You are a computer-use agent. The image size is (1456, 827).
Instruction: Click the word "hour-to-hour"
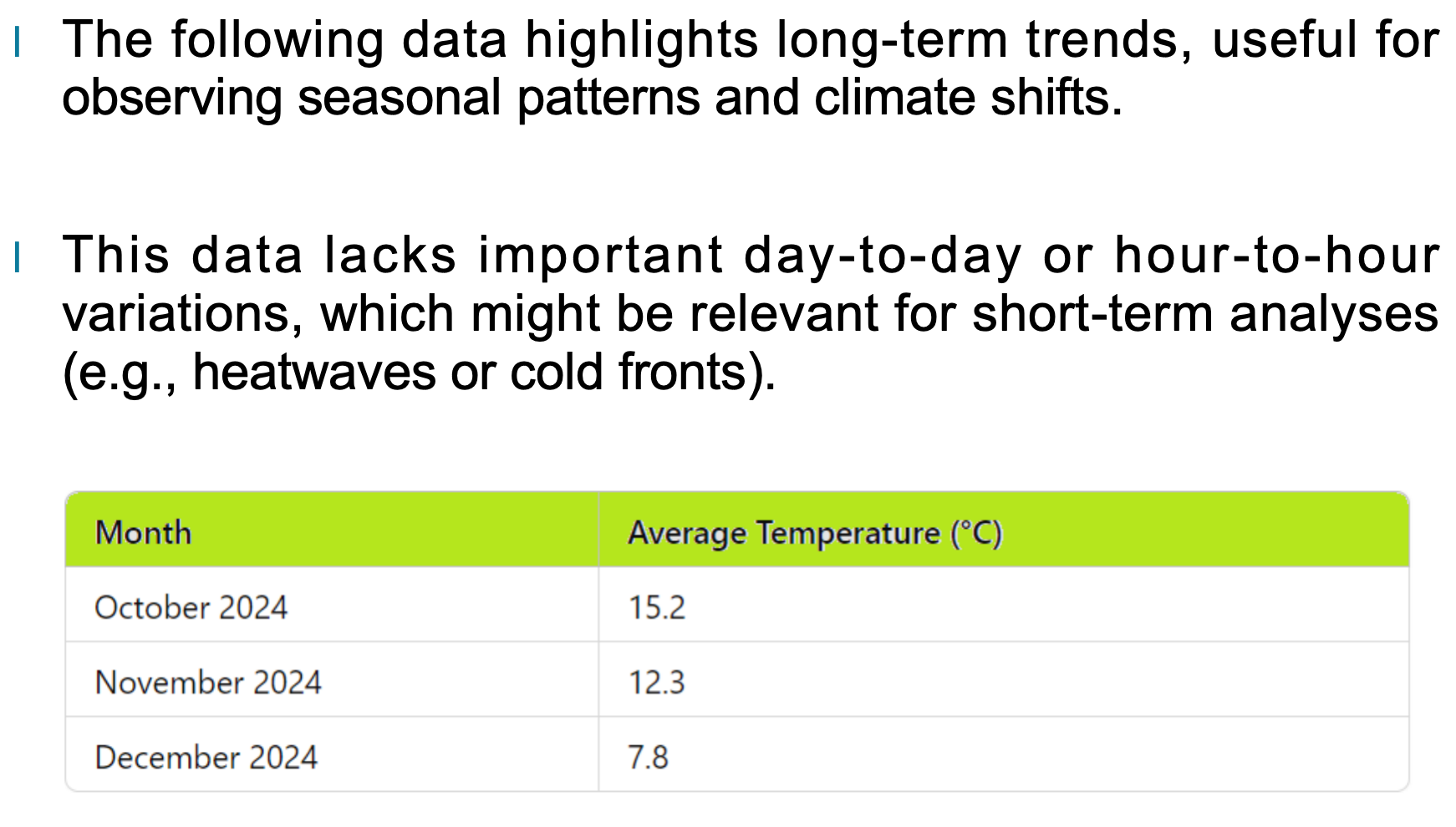point(1276,255)
